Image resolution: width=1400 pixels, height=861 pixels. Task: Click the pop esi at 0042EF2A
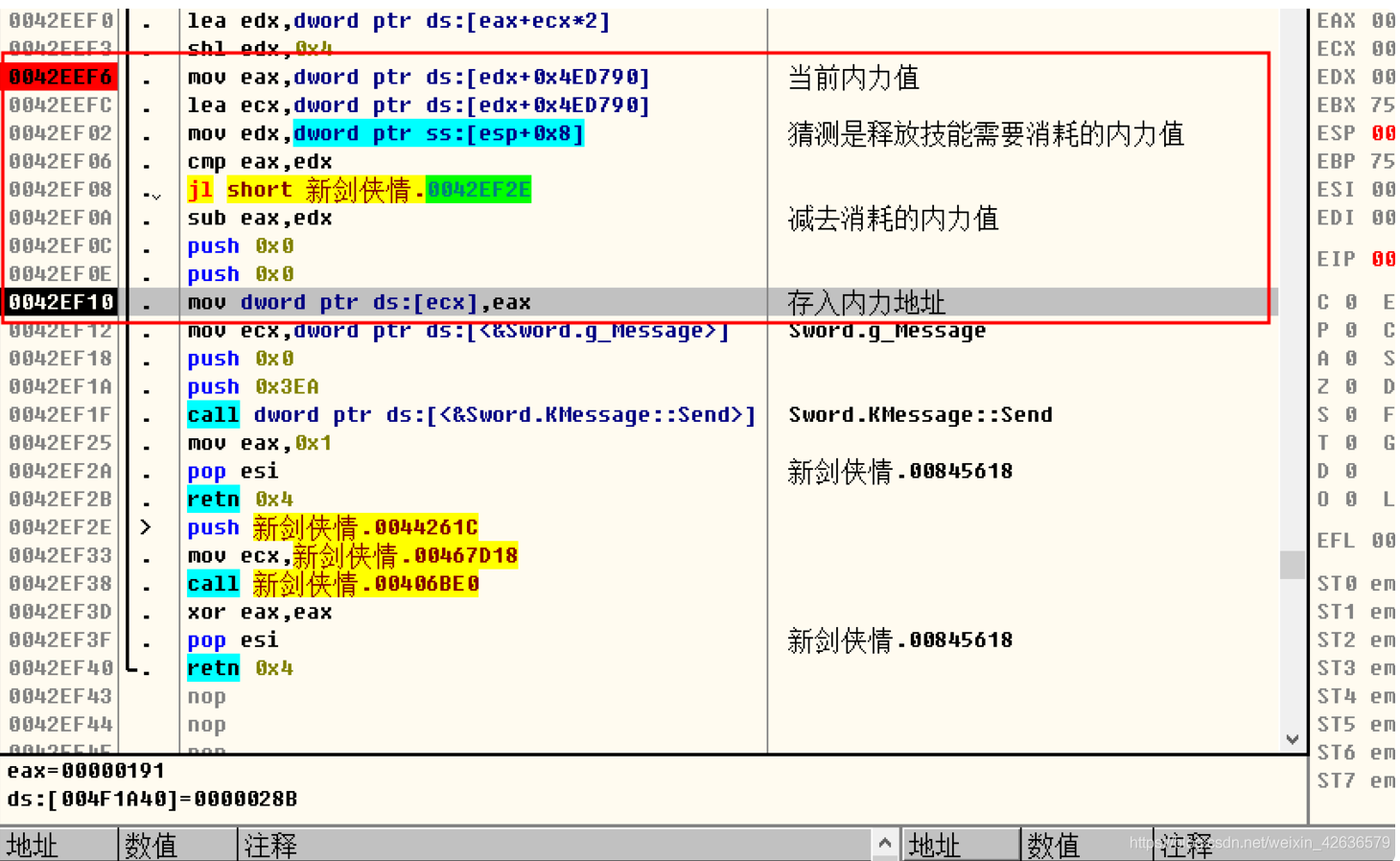[x=233, y=471]
